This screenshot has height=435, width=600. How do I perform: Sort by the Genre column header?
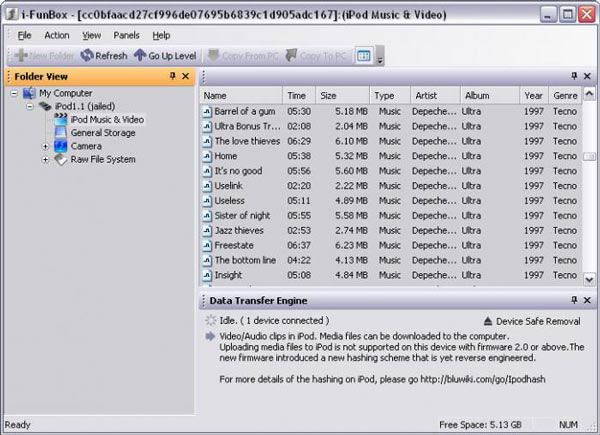click(x=566, y=95)
